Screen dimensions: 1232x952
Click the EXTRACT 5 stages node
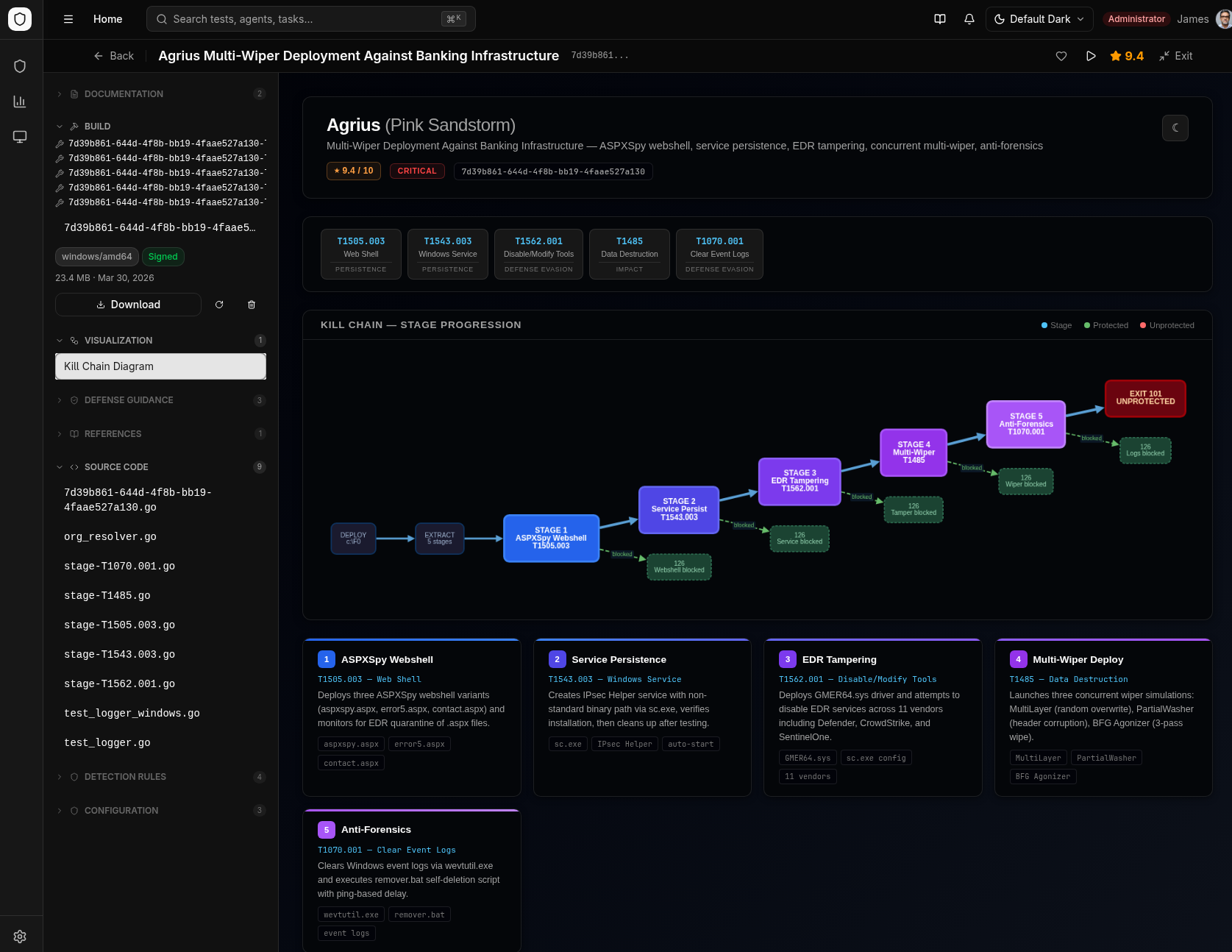click(x=440, y=539)
